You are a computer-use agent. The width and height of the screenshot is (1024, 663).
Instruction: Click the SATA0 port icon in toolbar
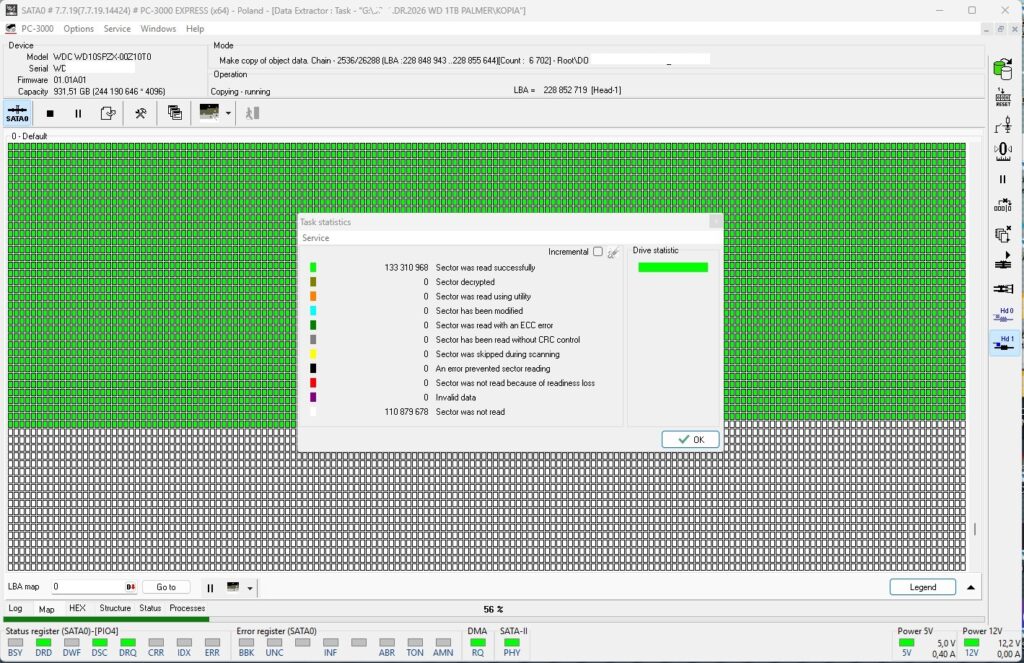(x=17, y=113)
